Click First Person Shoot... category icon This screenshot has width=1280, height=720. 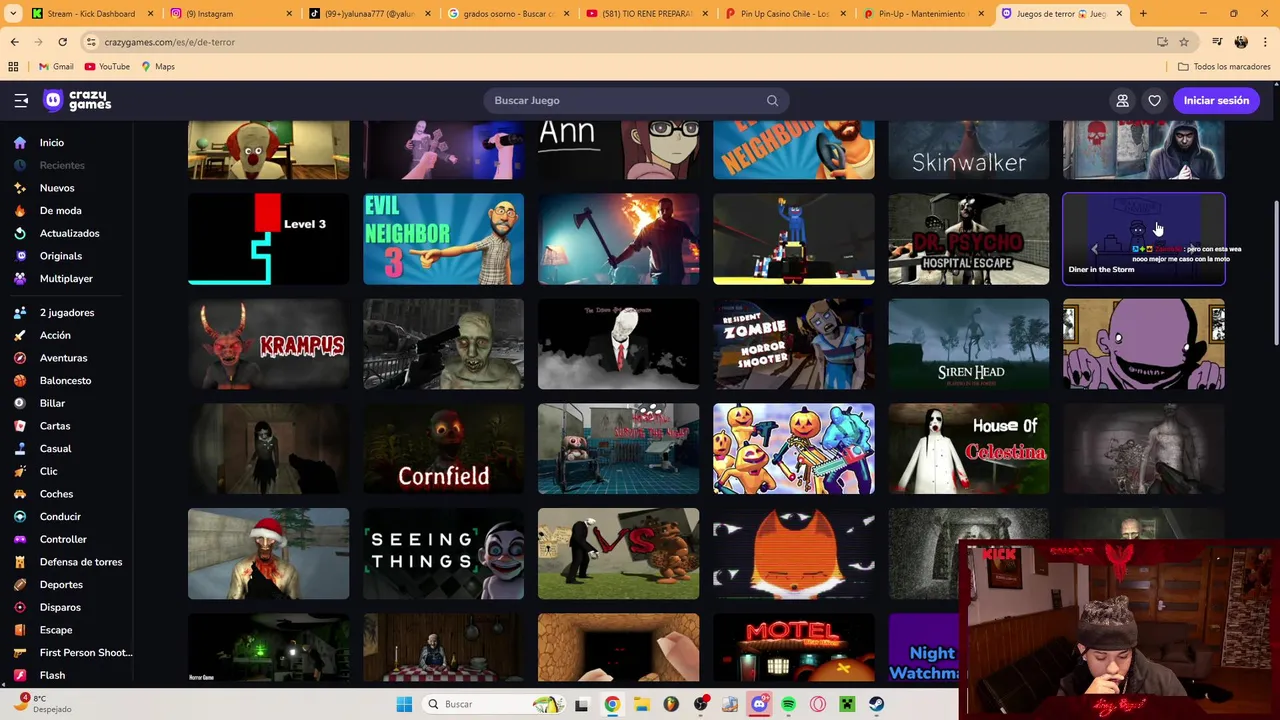(20, 652)
